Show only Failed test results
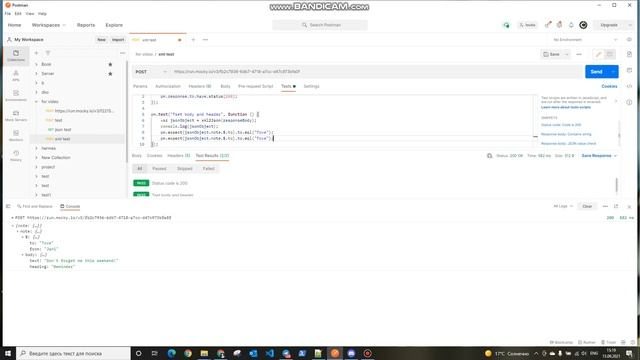 tap(209, 169)
